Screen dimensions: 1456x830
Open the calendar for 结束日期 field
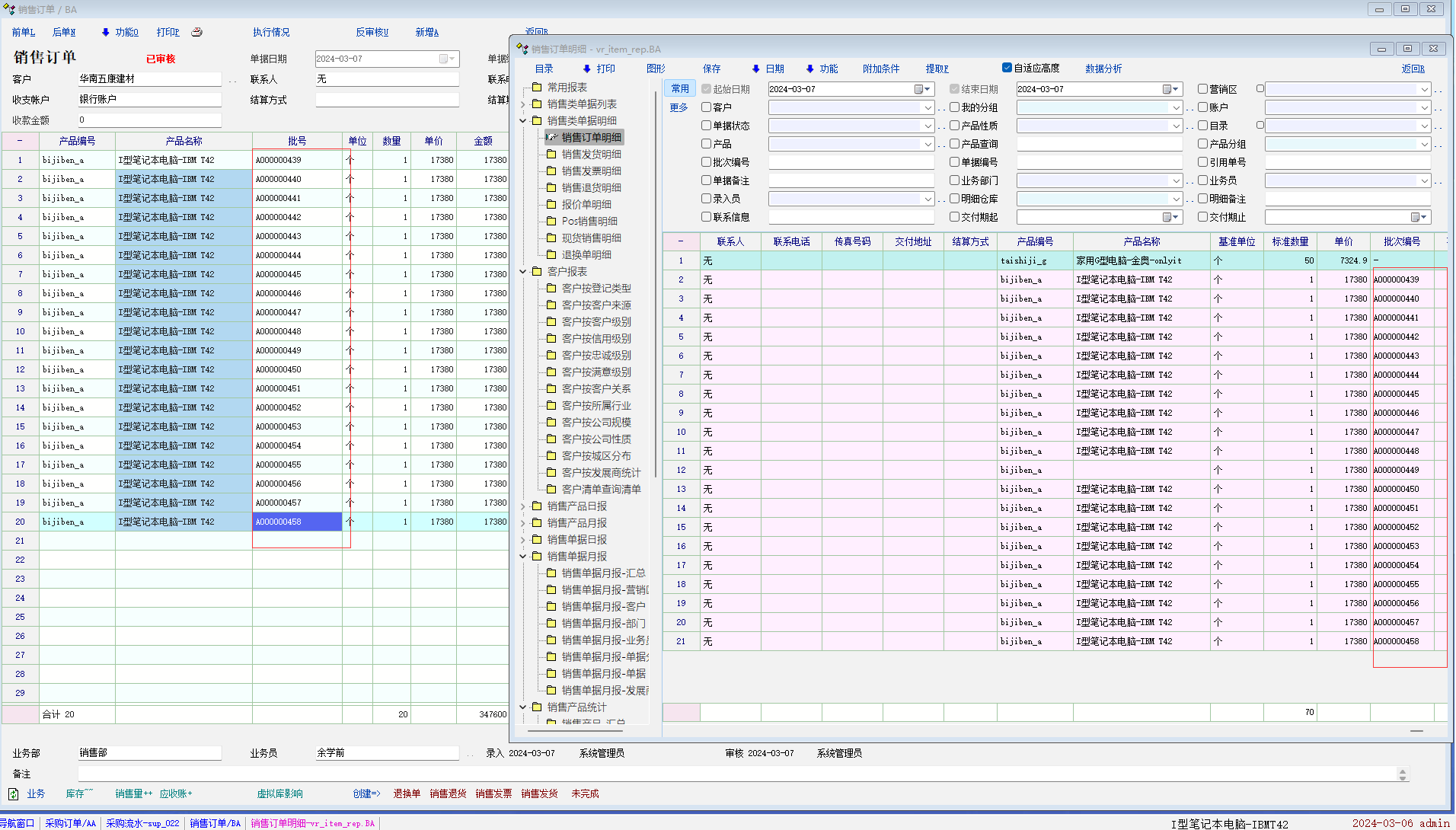1167,90
